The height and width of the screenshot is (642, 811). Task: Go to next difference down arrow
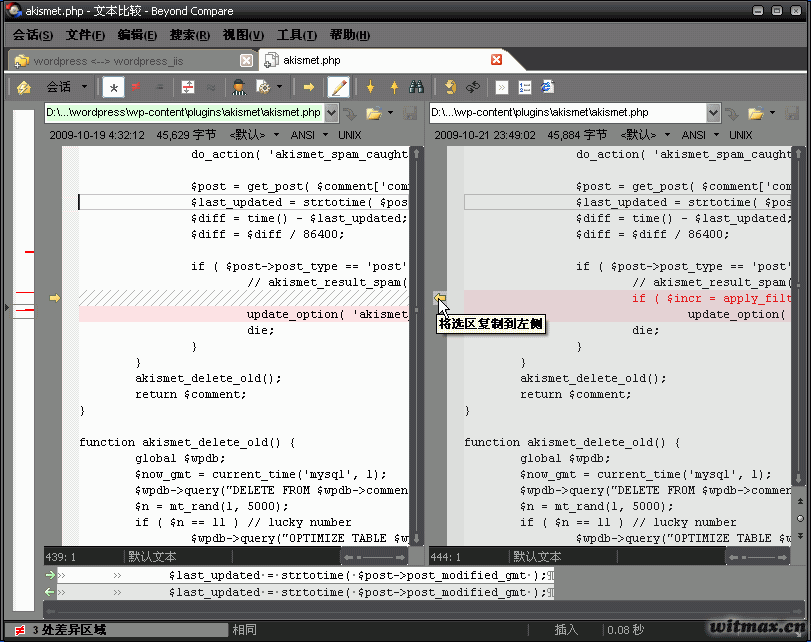pyautogui.click(x=370, y=87)
